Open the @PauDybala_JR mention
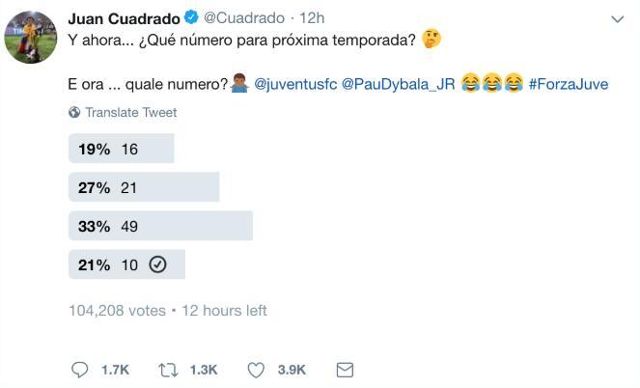The image size is (640, 388). click(x=398, y=84)
